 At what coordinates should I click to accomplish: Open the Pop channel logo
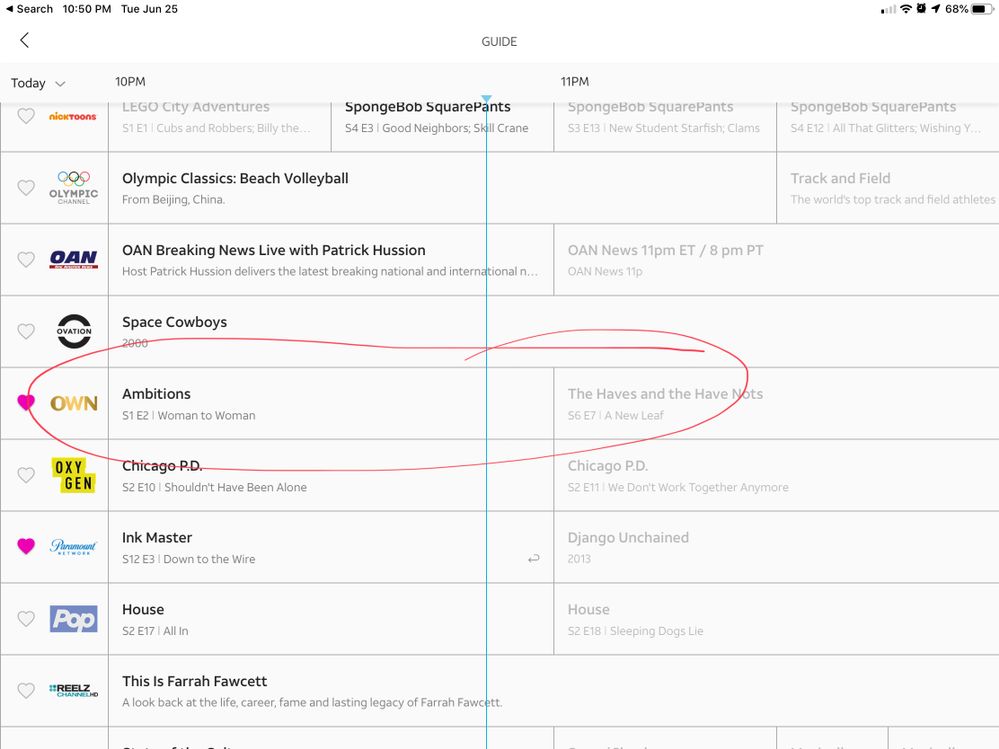click(74, 619)
